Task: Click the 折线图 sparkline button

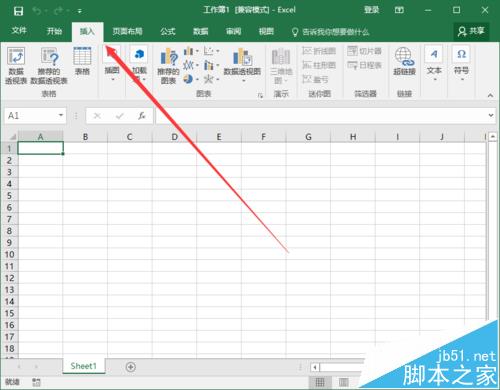Action: [319, 51]
